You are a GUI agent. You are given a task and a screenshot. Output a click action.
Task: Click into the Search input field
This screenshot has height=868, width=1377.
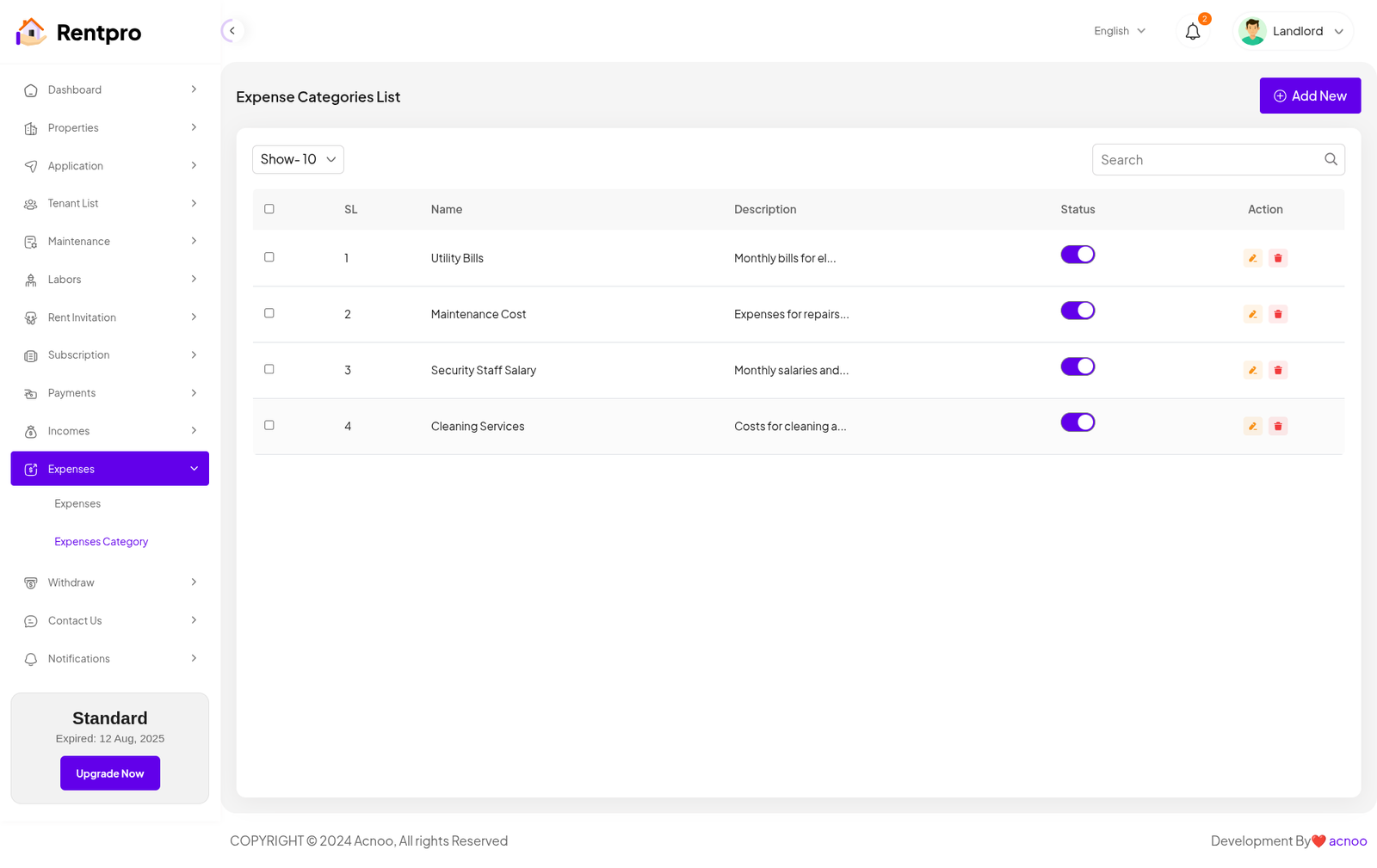(x=1205, y=160)
